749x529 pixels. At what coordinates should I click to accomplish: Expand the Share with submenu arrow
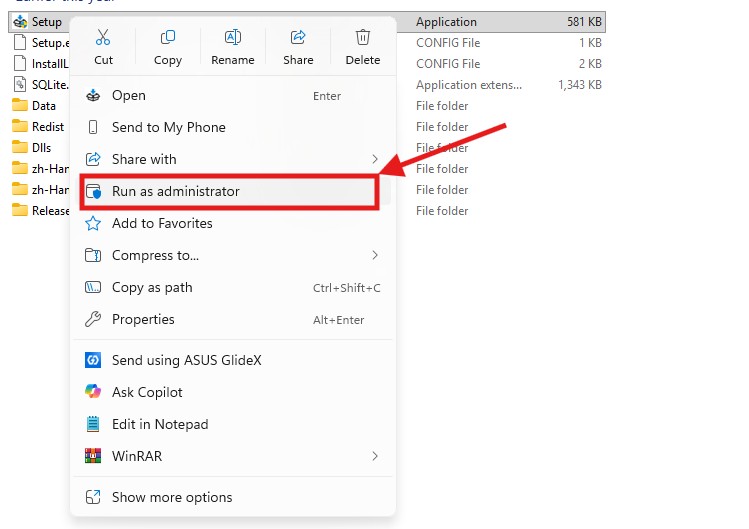click(x=375, y=159)
